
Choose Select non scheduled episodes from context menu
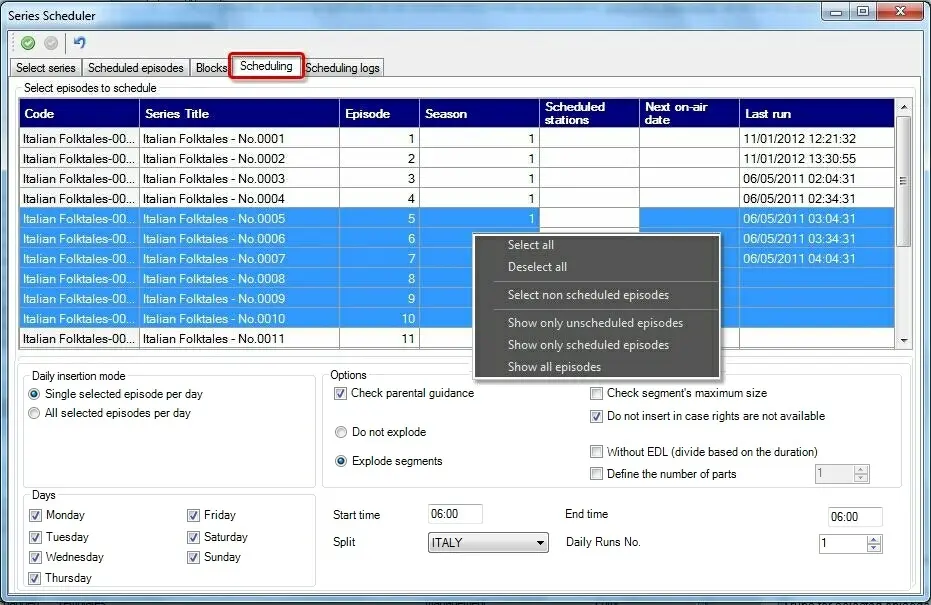(x=588, y=295)
